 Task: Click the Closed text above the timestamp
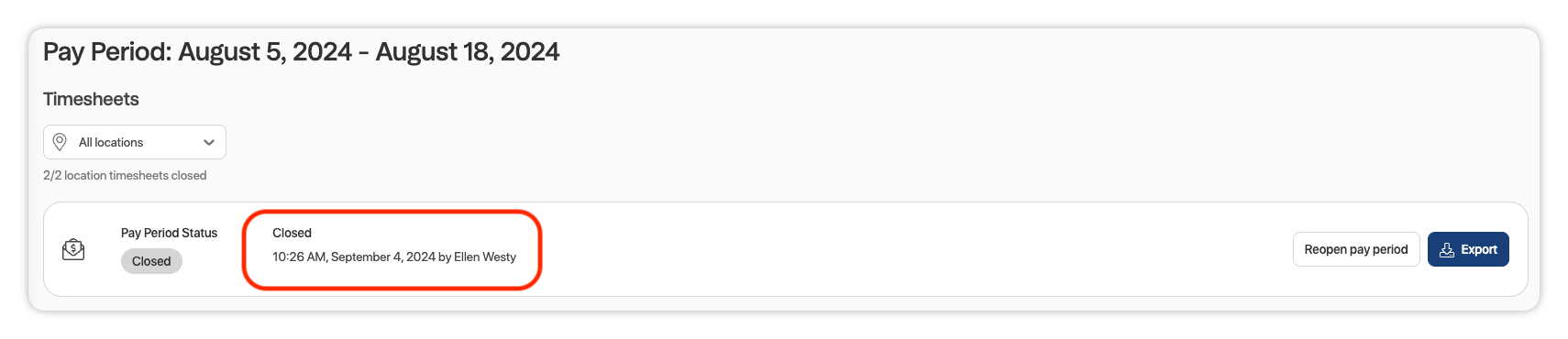pos(292,233)
